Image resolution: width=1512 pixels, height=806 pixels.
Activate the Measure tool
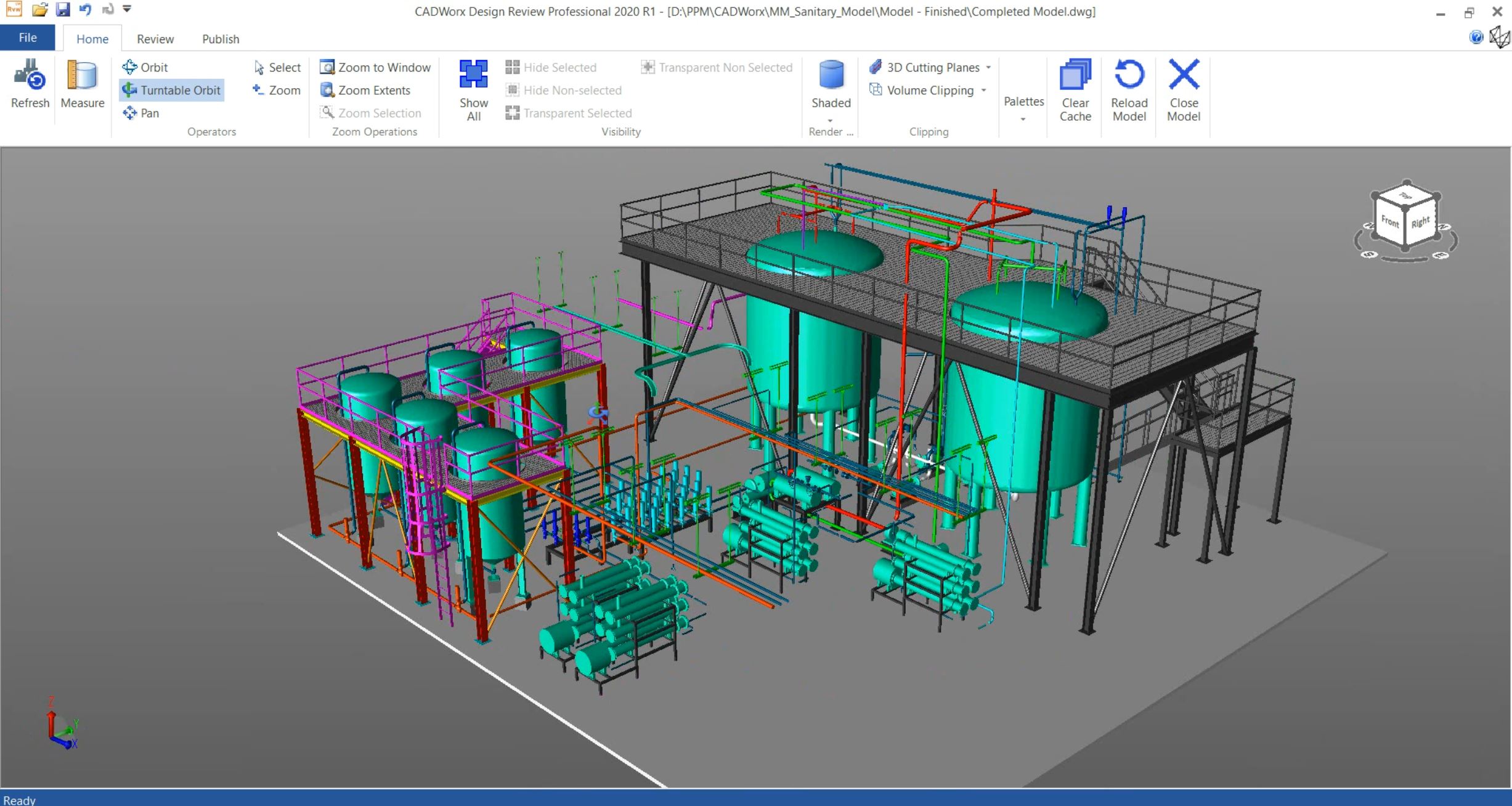click(82, 75)
